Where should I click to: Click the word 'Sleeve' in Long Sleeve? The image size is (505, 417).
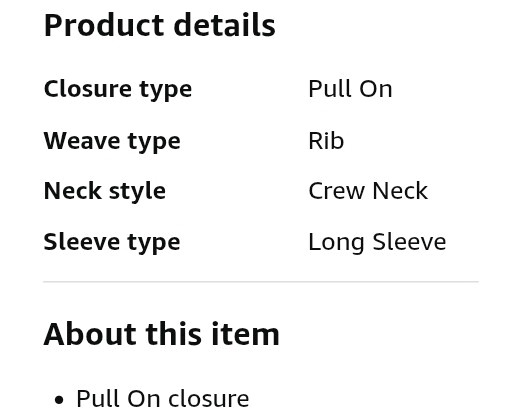click(x=409, y=242)
